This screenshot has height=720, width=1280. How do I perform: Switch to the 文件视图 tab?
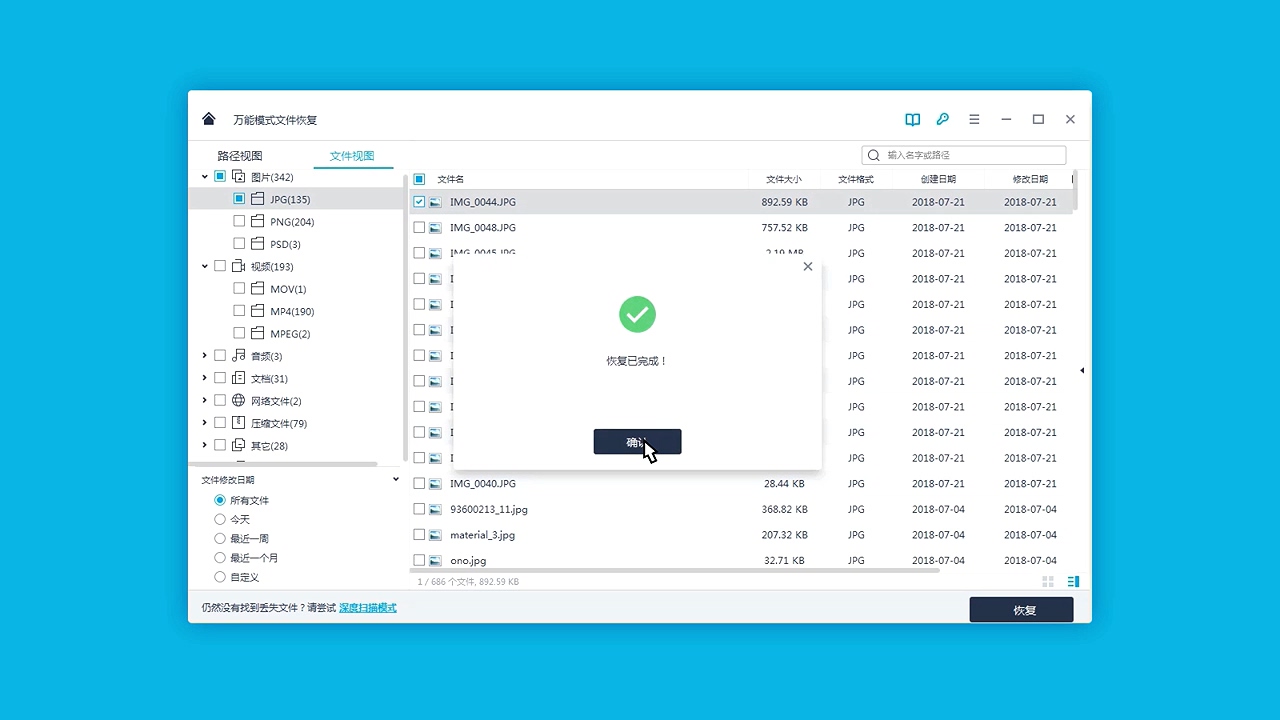pyautogui.click(x=352, y=156)
